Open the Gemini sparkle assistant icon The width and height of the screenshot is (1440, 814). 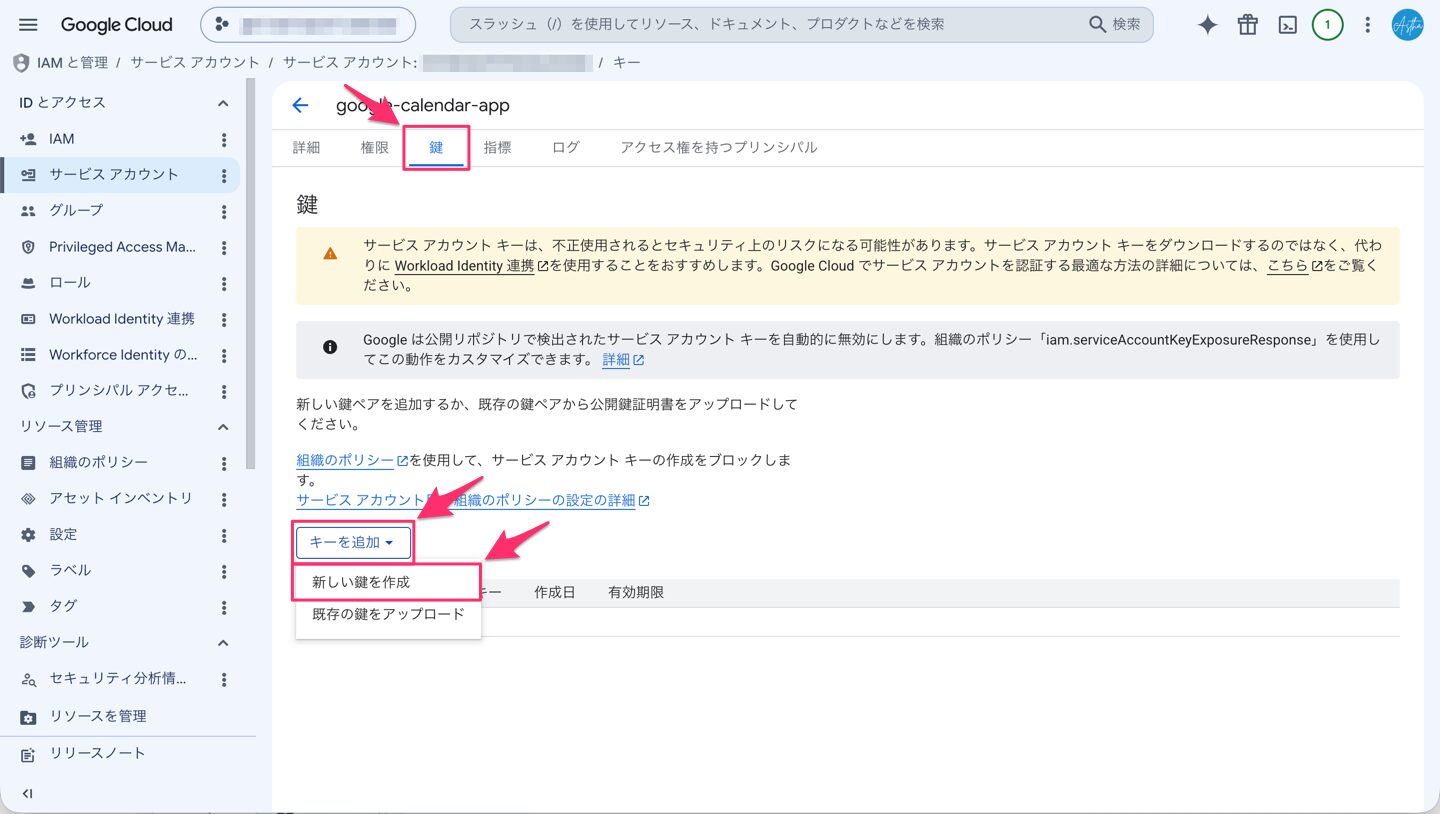pyautogui.click(x=1208, y=25)
